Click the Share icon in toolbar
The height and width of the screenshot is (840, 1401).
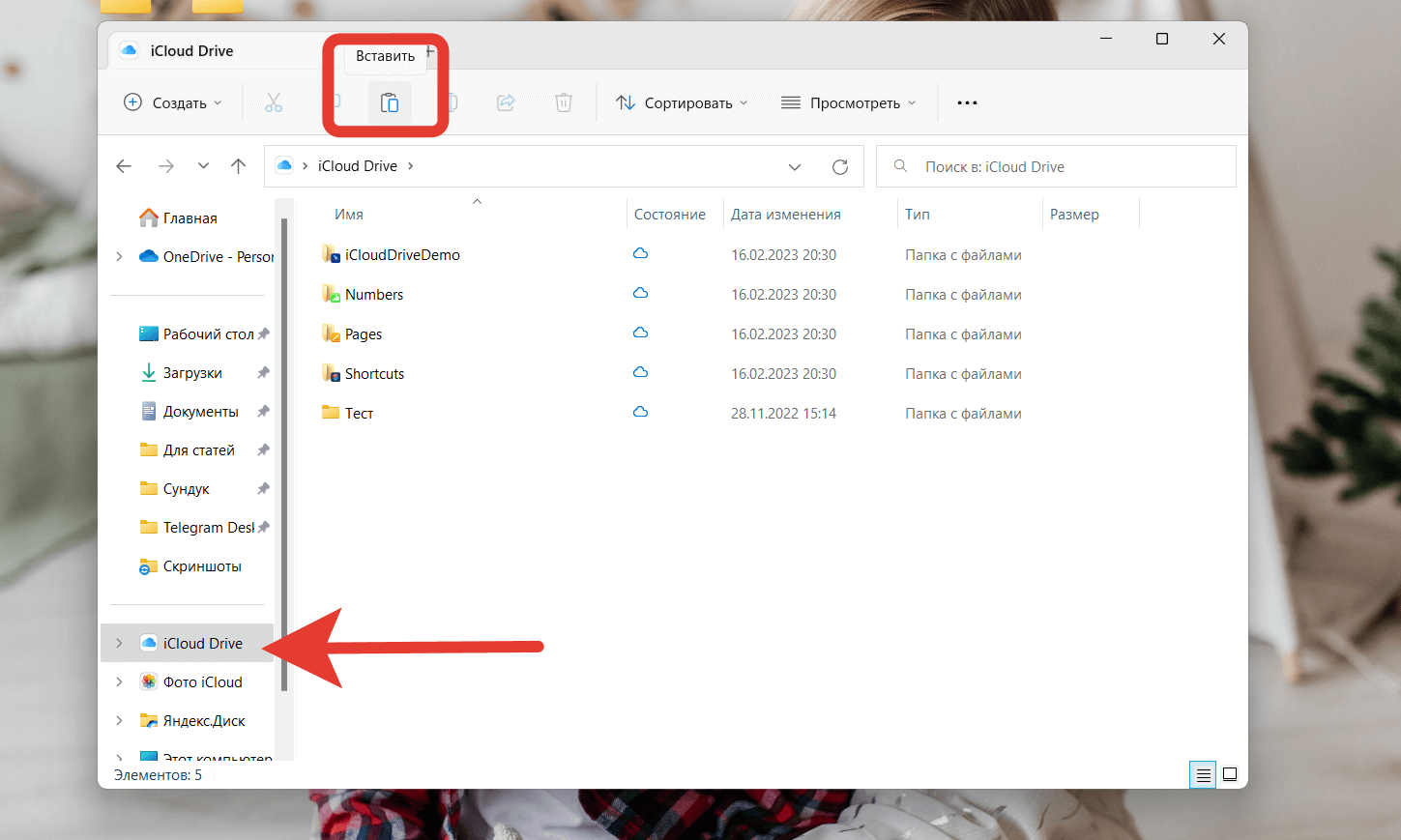[506, 102]
